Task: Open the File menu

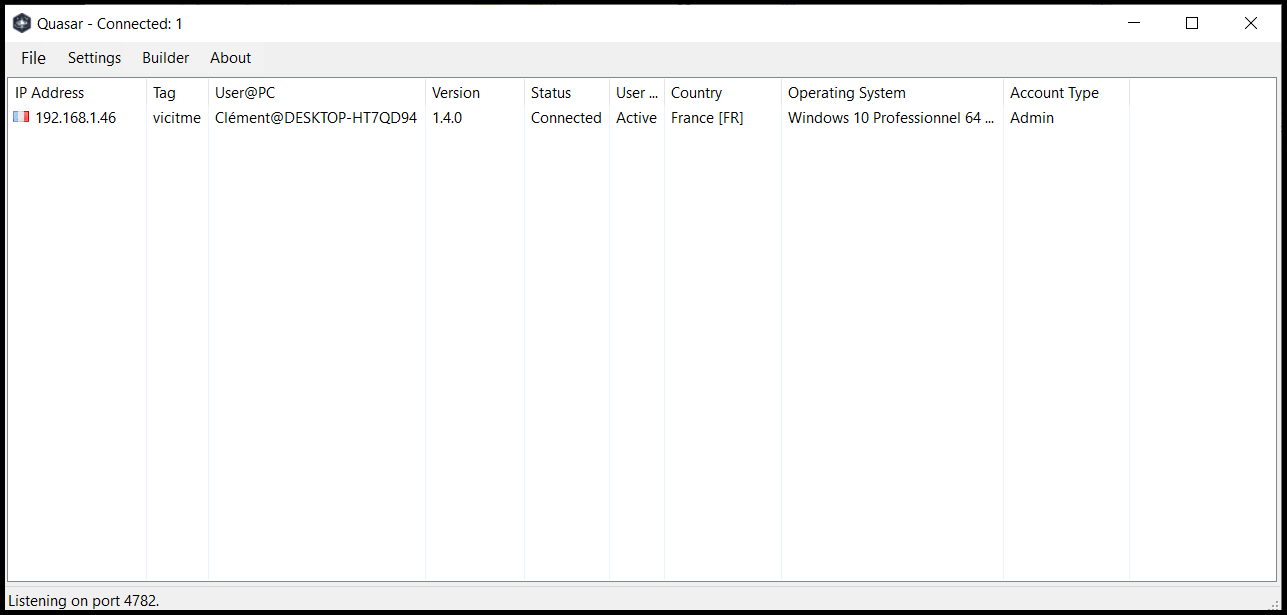Action: [x=33, y=58]
